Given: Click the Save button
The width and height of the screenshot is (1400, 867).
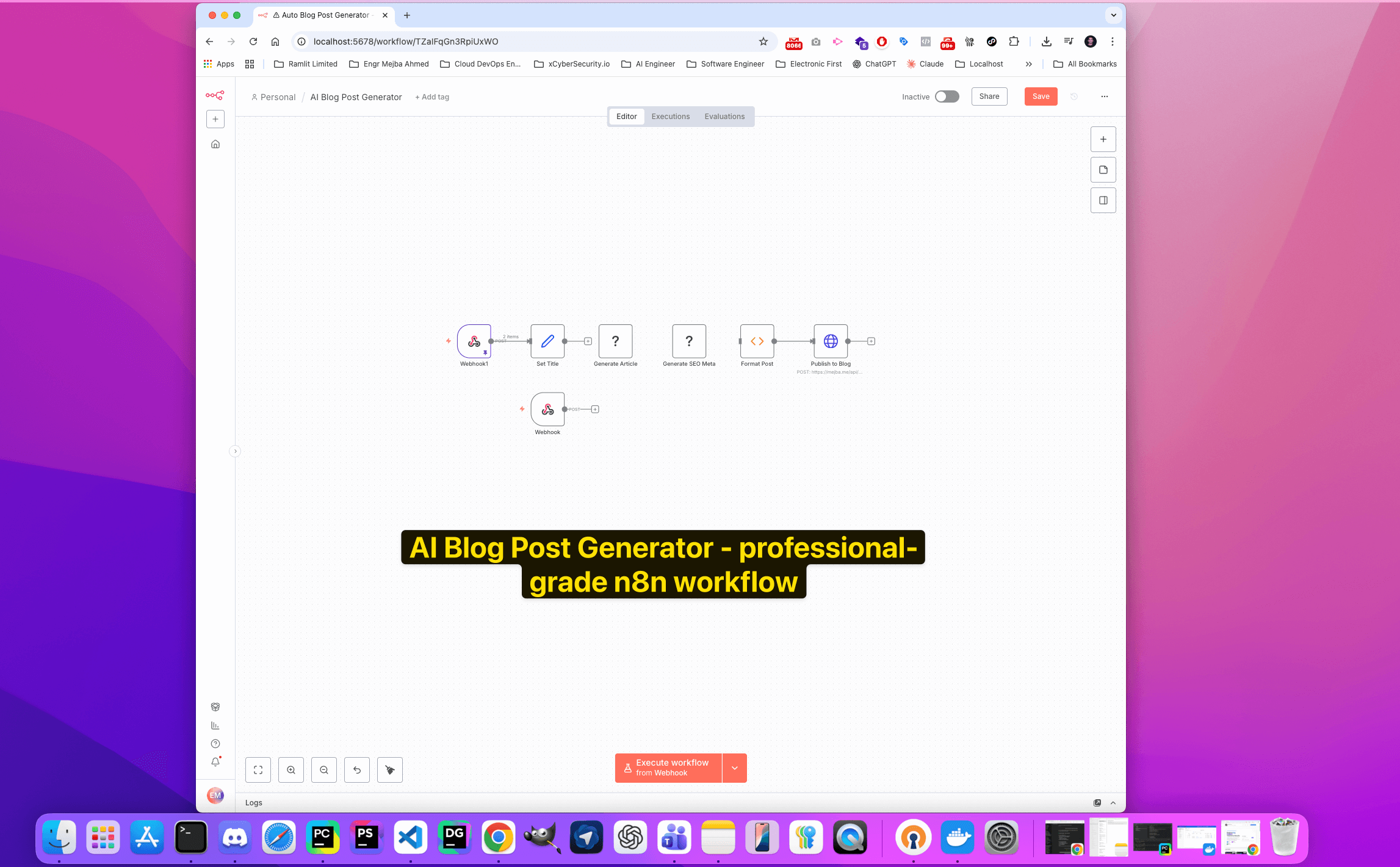Looking at the screenshot, I should click(1041, 96).
